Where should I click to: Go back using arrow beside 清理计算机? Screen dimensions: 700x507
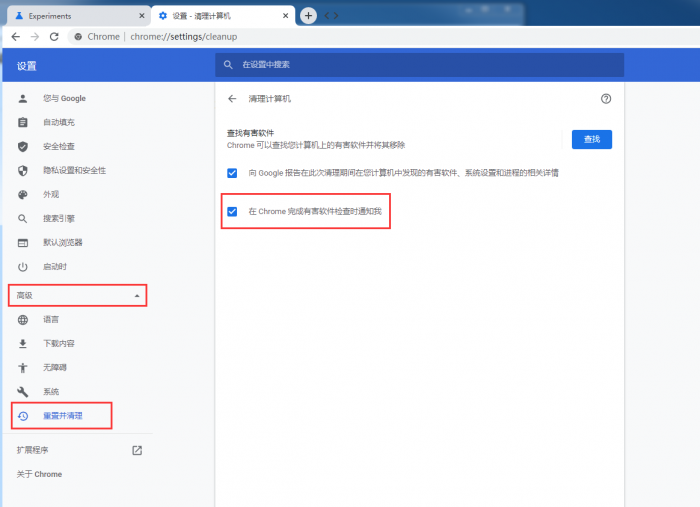232,99
